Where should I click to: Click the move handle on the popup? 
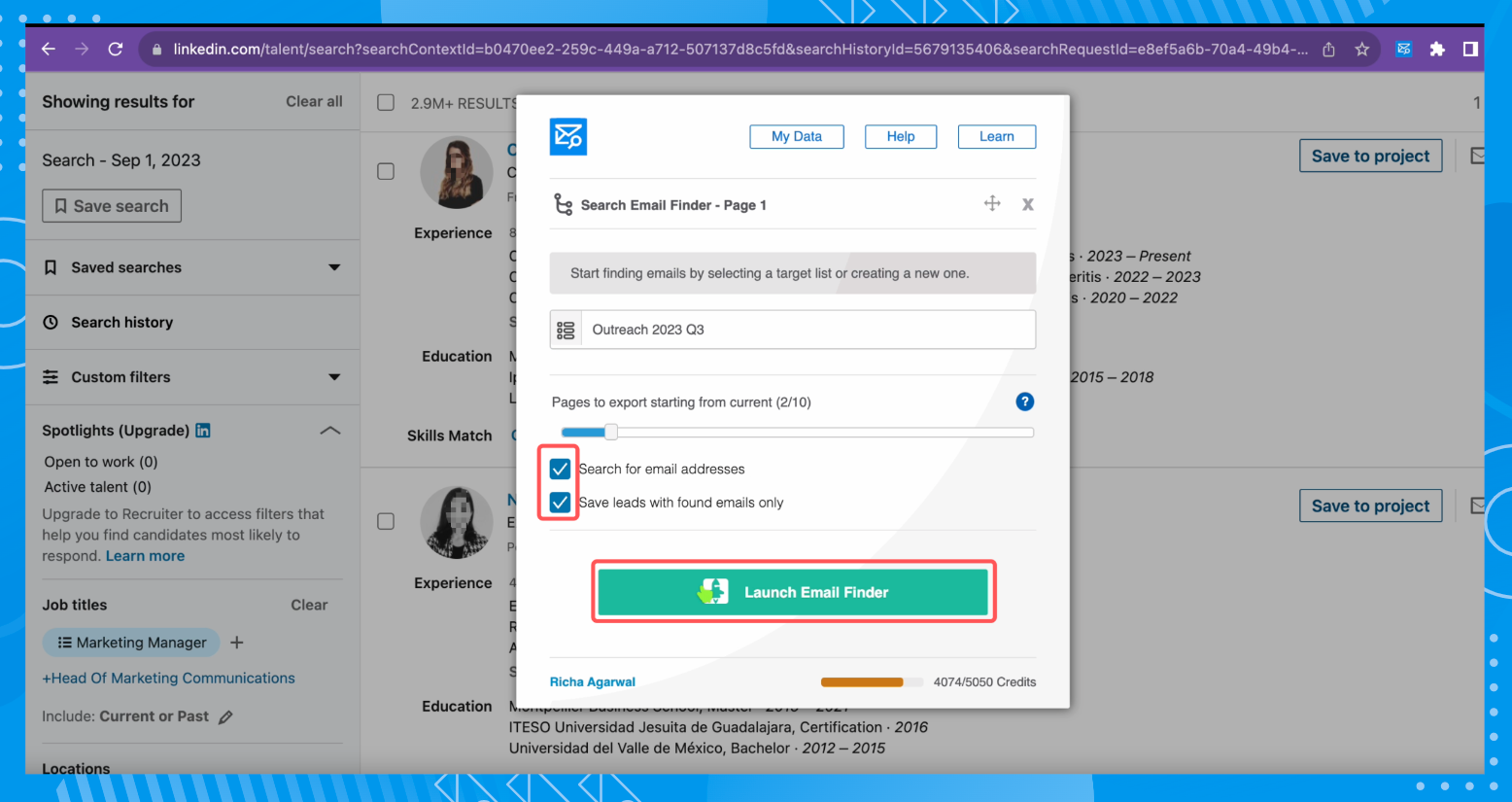tap(992, 203)
